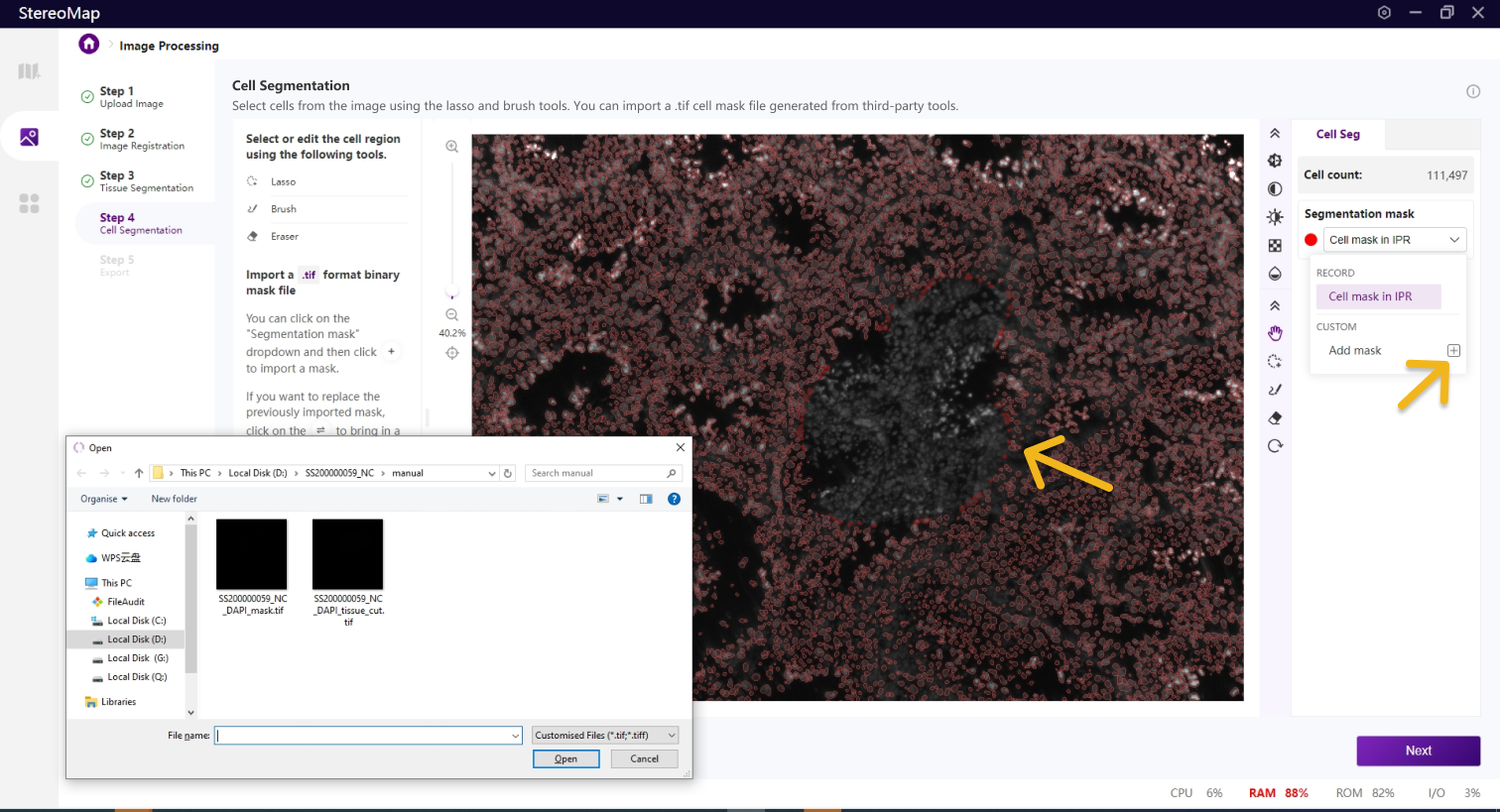Select Local Disk (C:) in navigation tree
This screenshot has width=1500, height=812.
(x=136, y=621)
